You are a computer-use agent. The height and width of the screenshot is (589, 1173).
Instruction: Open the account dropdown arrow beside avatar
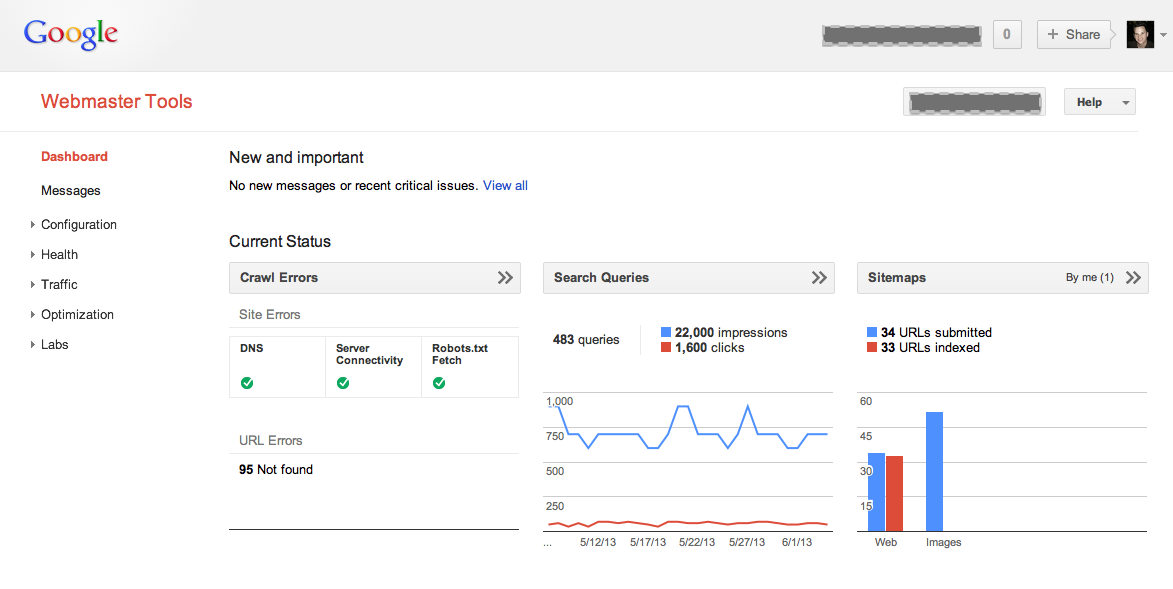1163,35
